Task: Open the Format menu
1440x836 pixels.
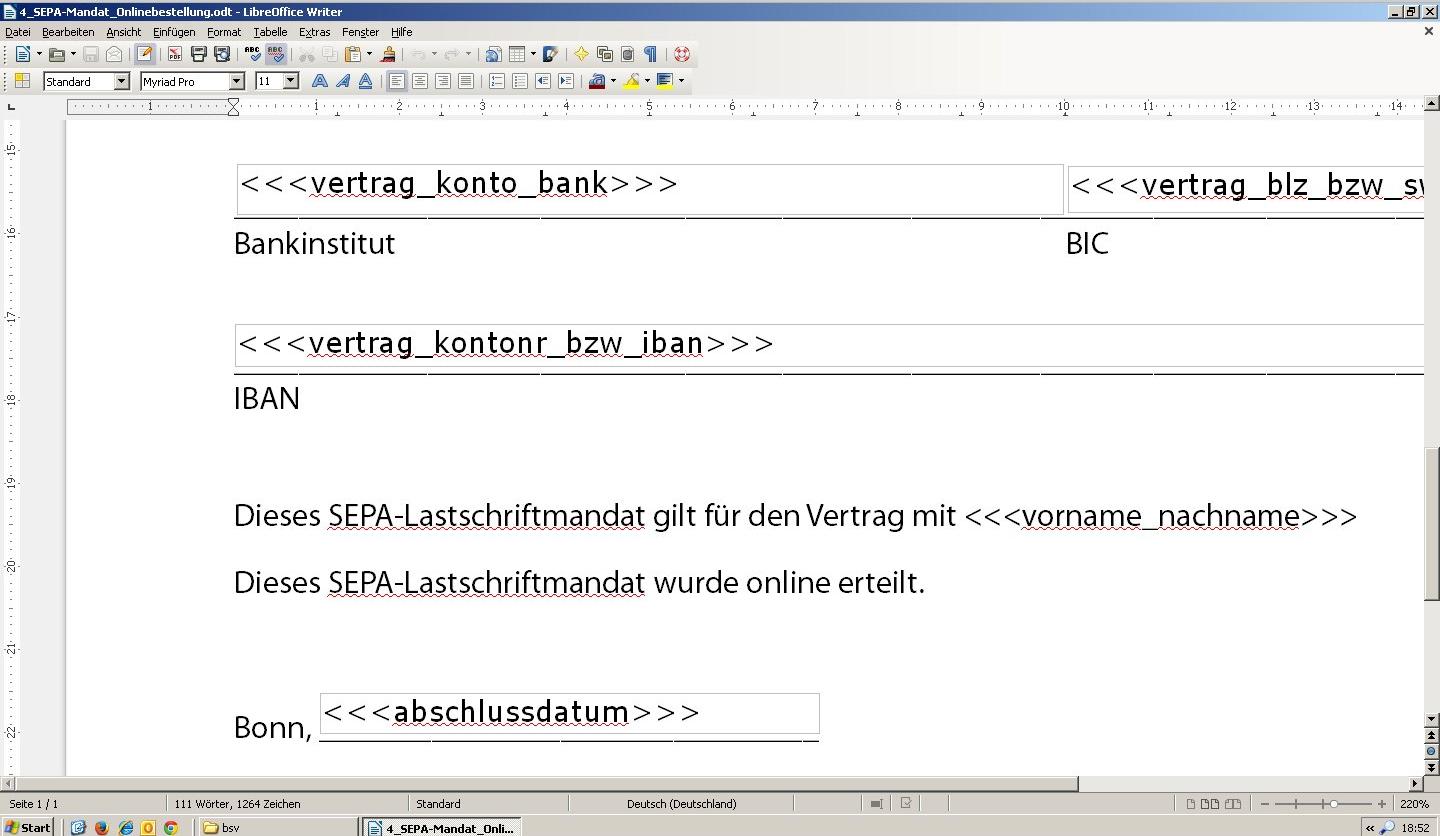Action: [x=224, y=32]
